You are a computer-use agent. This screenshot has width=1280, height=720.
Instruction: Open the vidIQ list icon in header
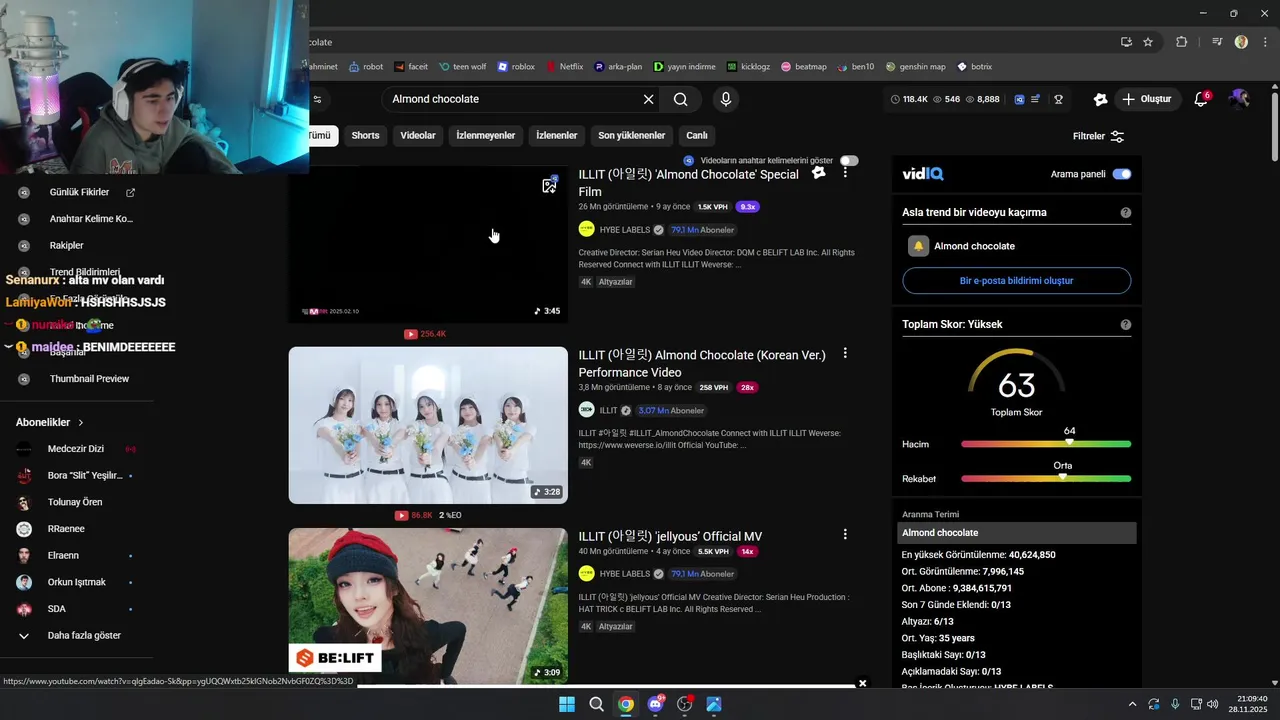pyautogui.click(x=1035, y=99)
